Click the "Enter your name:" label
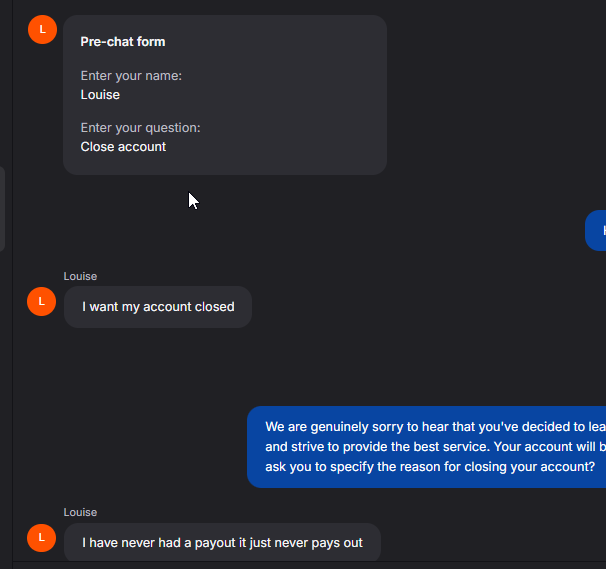 131,75
